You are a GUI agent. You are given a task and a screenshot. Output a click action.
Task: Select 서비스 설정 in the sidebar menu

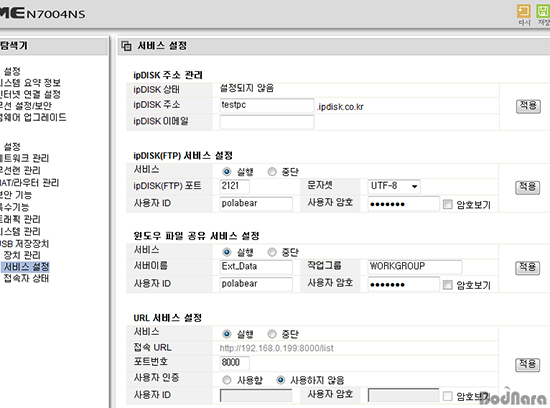(26, 267)
